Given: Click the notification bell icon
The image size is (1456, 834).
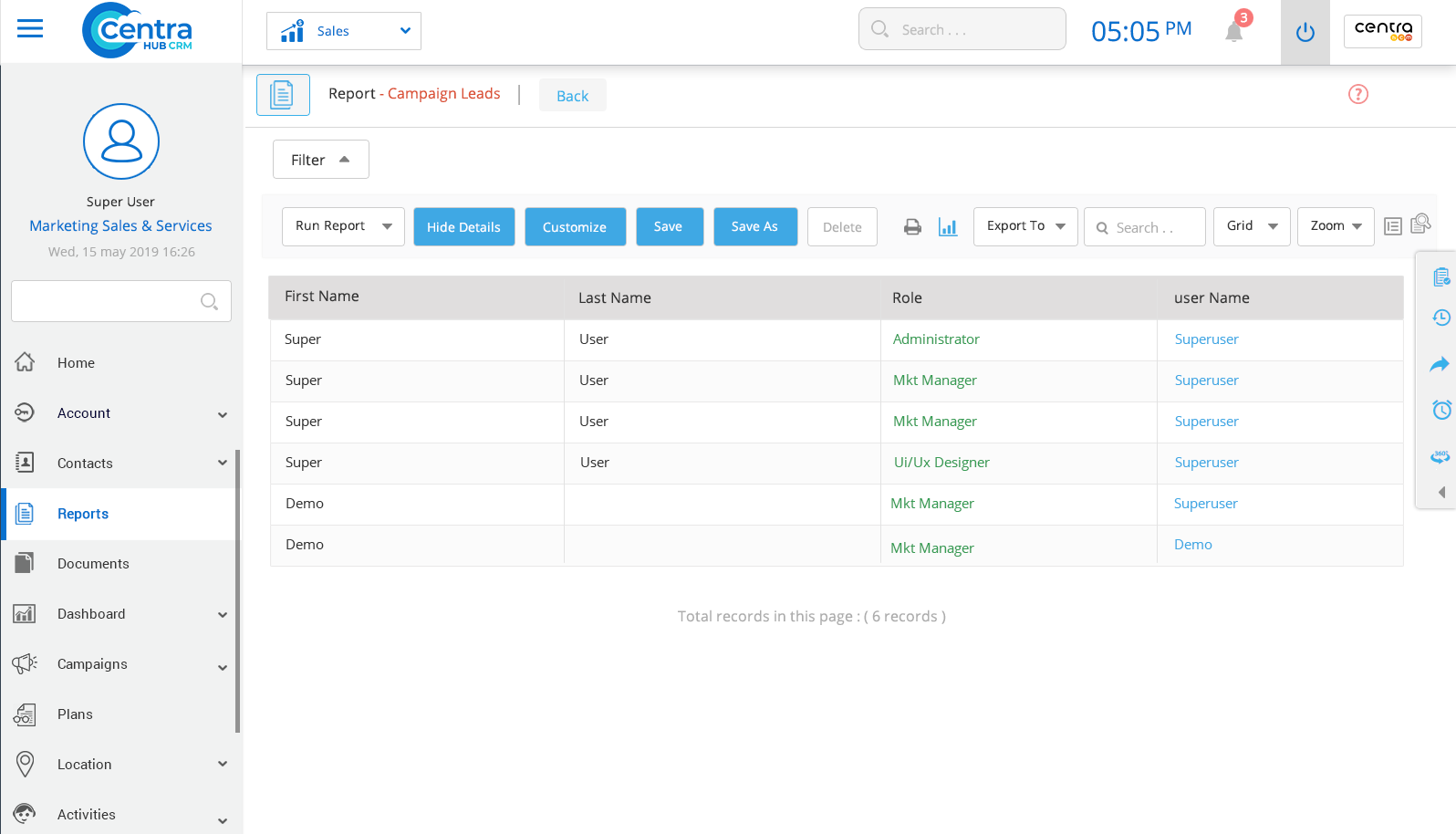Looking at the screenshot, I should coord(1234,32).
